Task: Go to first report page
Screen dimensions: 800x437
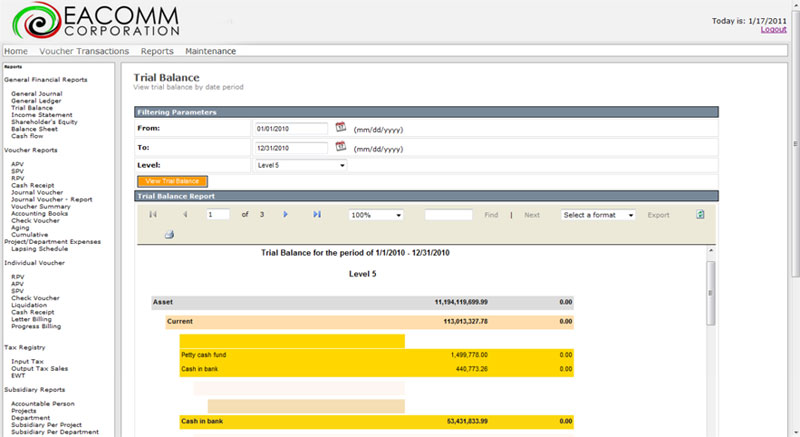Action: pyautogui.click(x=153, y=215)
